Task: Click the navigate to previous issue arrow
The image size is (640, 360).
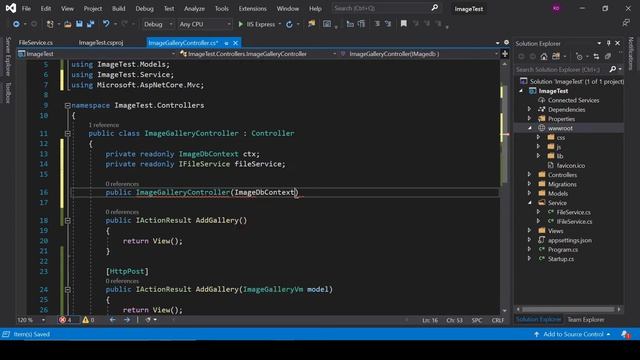Action: pos(113,320)
